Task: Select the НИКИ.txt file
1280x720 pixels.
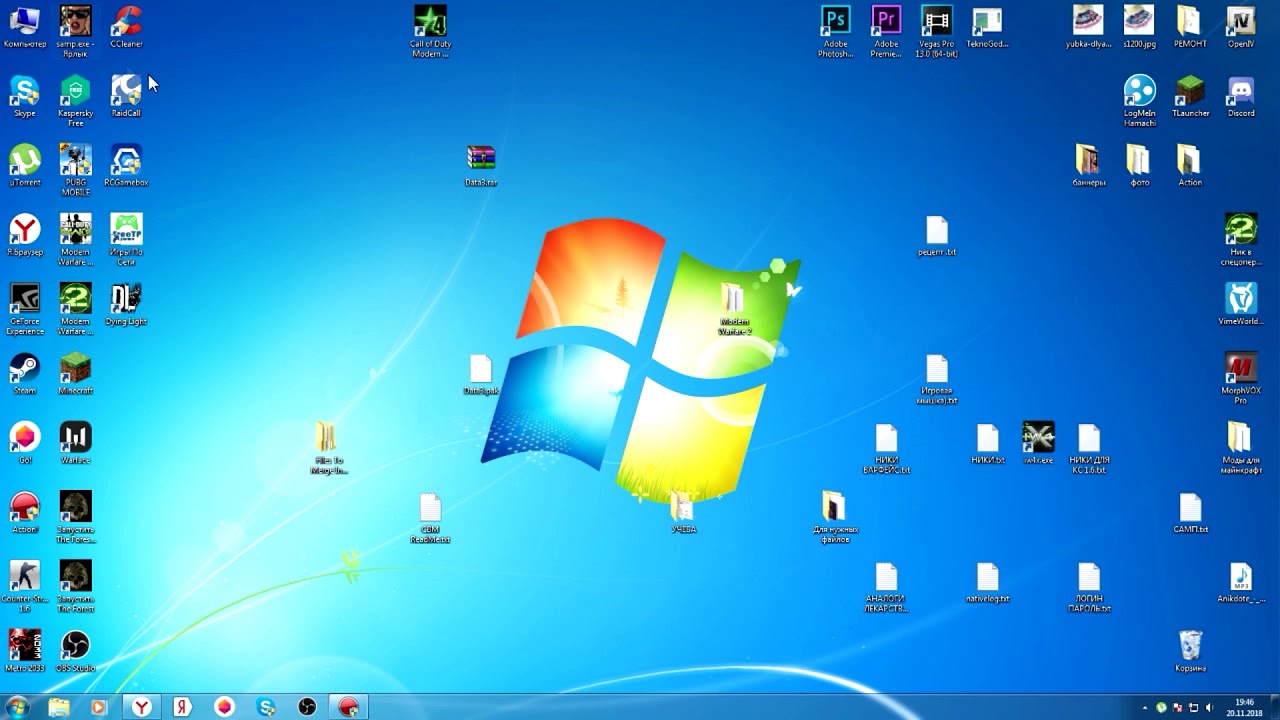Action: 988,444
